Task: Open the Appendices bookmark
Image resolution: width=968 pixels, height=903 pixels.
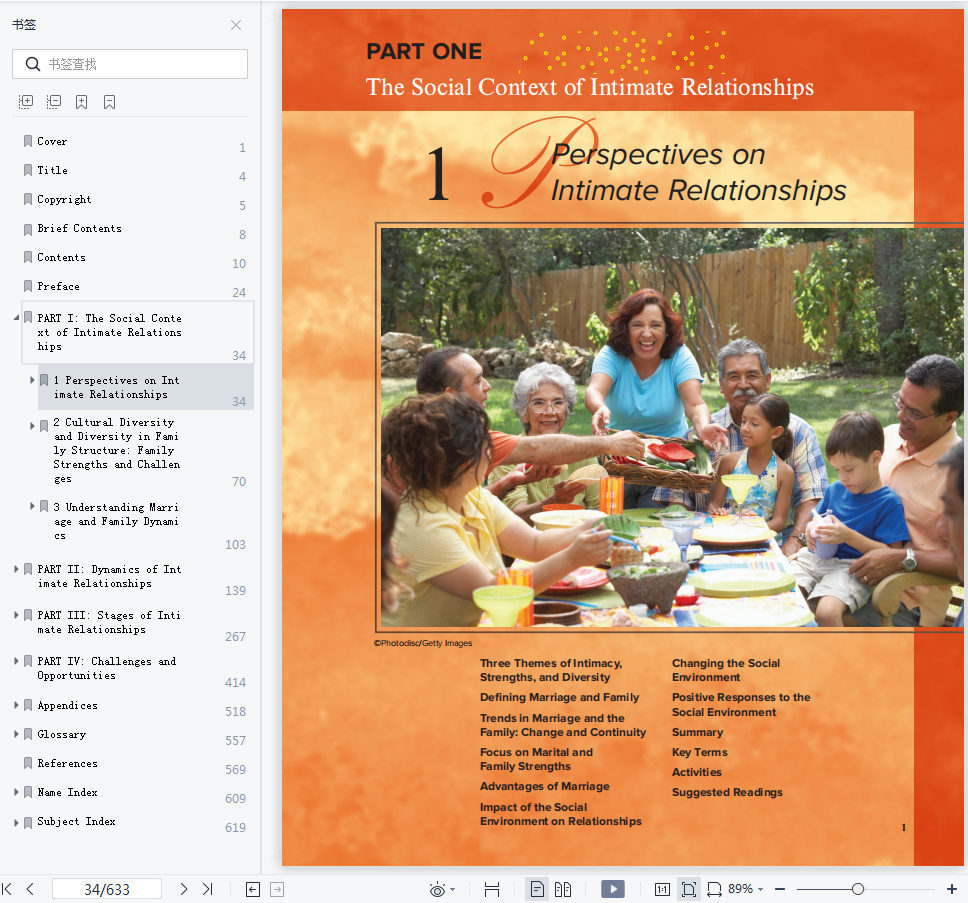Action: [67, 705]
